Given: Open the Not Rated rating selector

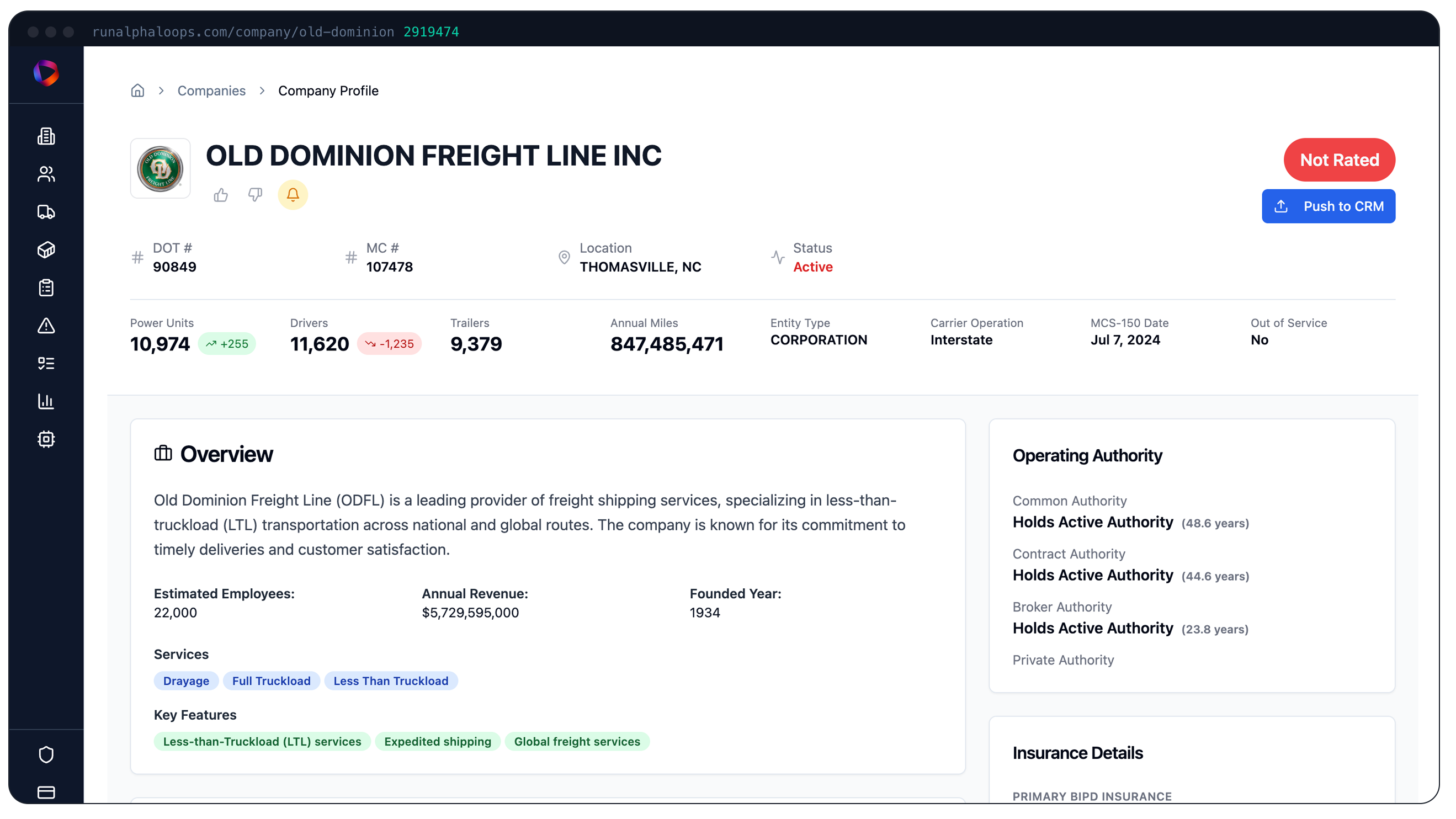Looking at the screenshot, I should coord(1339,160).
